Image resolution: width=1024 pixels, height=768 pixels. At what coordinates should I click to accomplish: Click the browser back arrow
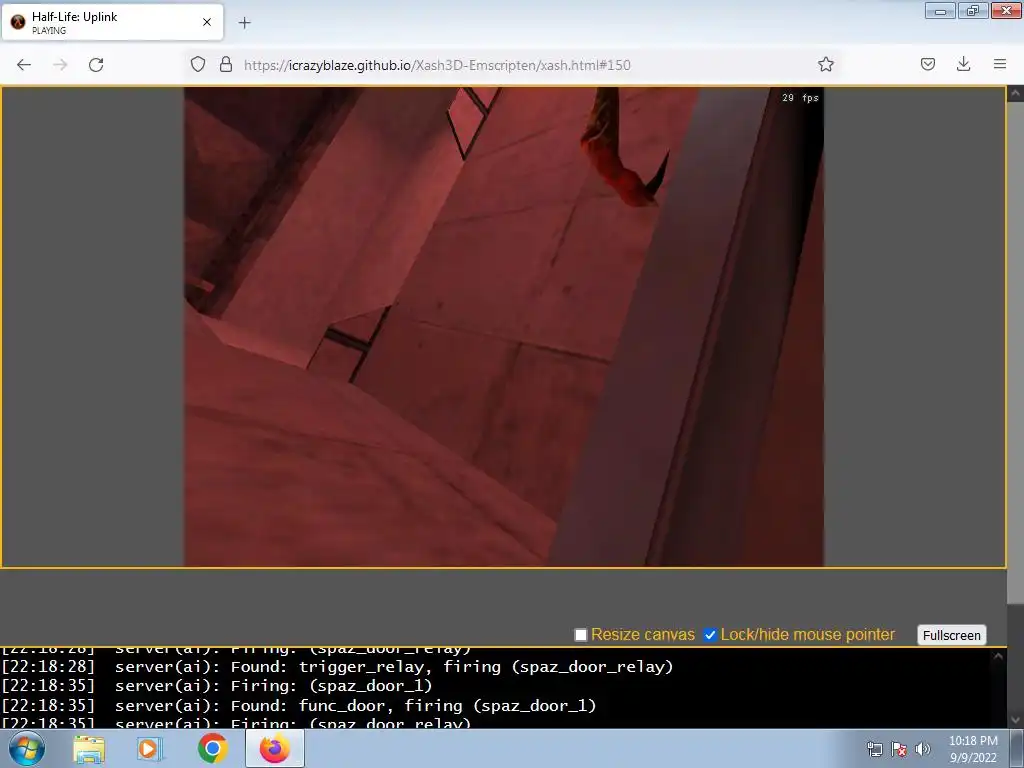click(x=24, y=65)
